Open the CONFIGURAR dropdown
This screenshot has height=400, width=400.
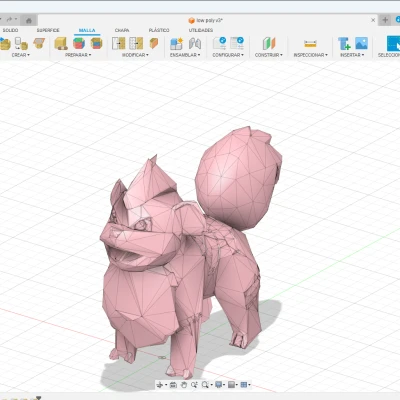[x=228, y=55]
